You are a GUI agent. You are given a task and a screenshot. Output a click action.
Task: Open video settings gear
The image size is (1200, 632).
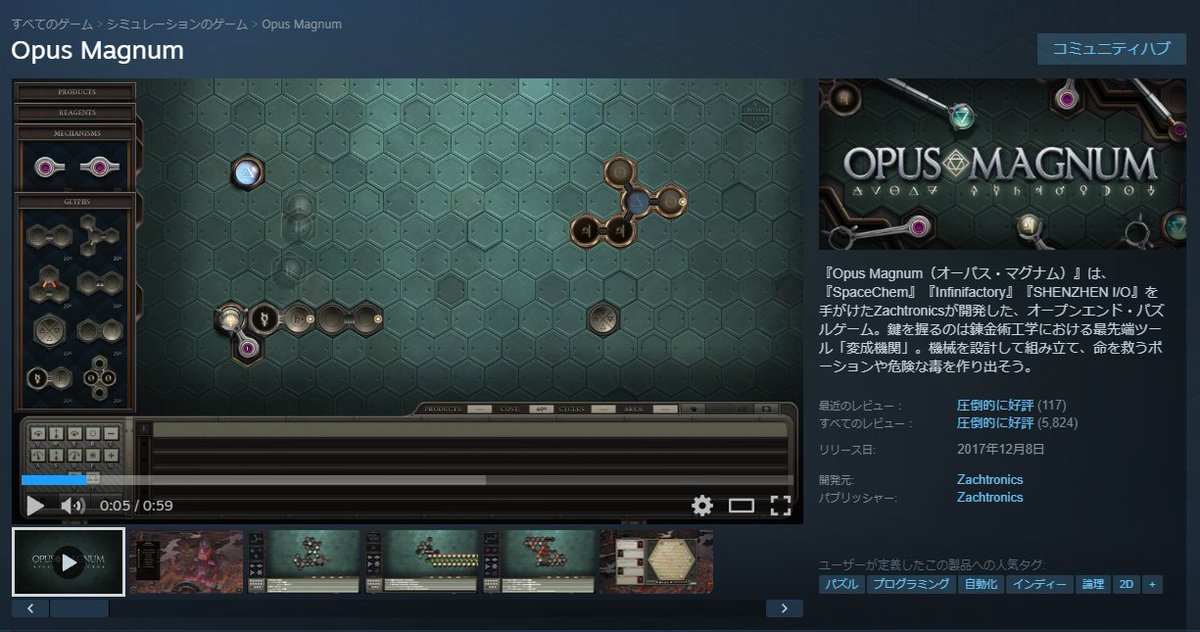(702, 505)
